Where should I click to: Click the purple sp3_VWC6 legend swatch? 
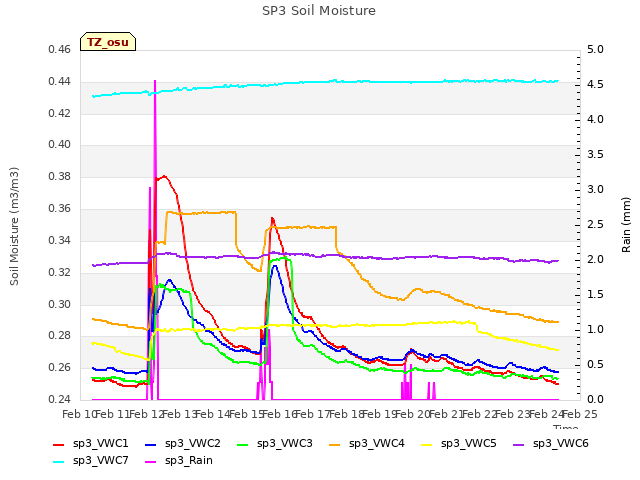click(x=519, y=444)
